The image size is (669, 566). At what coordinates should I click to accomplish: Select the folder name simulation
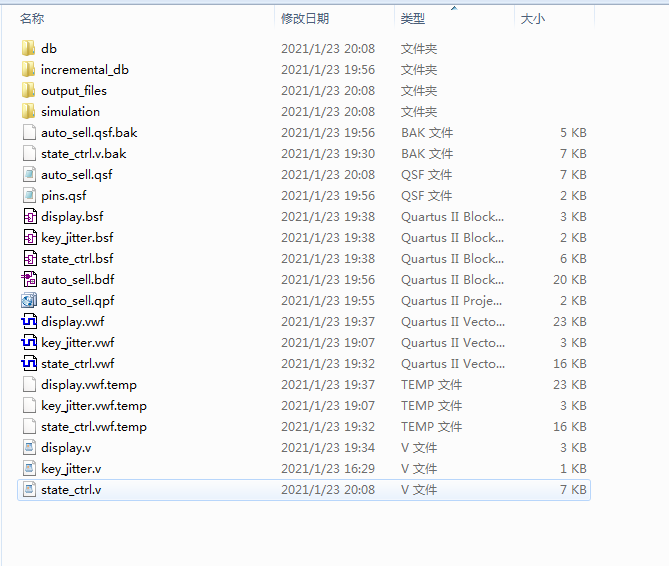(x=70, y=112)
